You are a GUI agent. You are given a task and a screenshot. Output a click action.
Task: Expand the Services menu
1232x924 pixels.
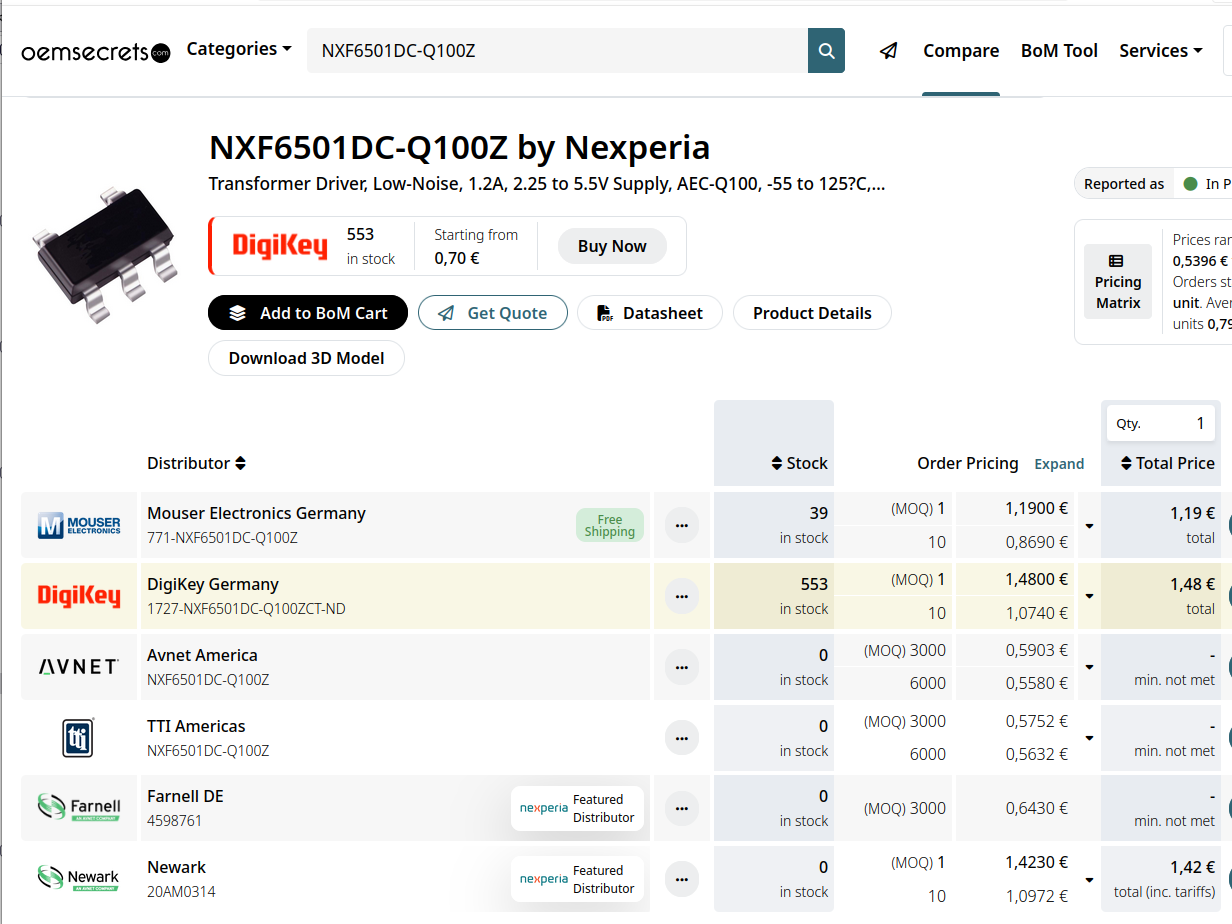click(1160, 51)
